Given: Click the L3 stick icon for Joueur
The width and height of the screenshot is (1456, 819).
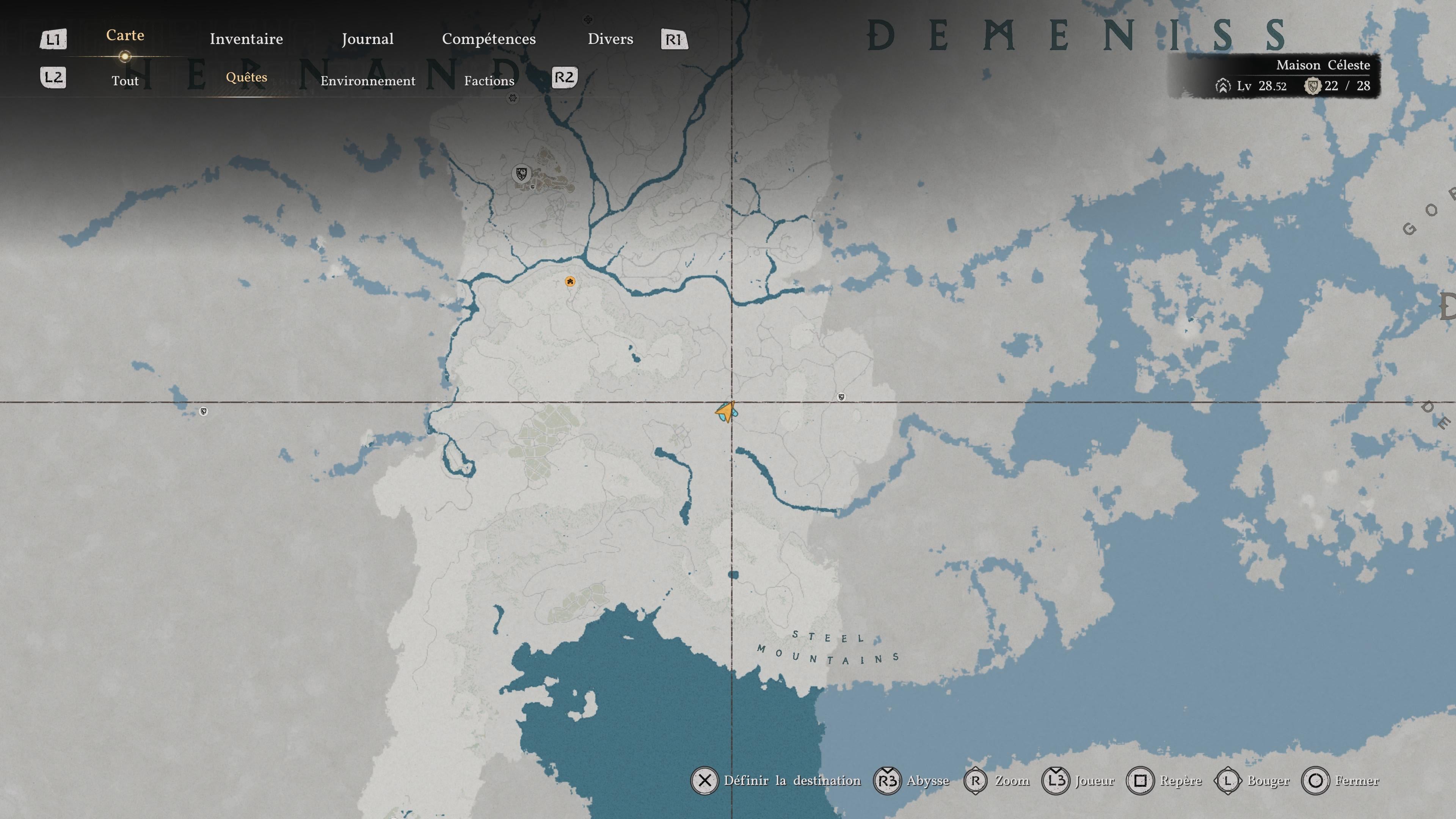Looking at the screenshot, I should [x=1055, y=781].
